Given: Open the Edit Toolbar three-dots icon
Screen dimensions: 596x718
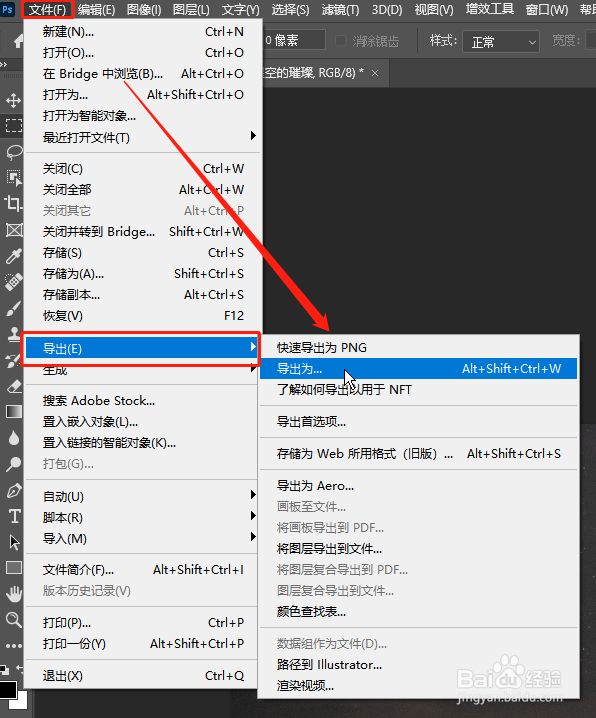Looking at the screenshot, I should click(x=14, y=646).
